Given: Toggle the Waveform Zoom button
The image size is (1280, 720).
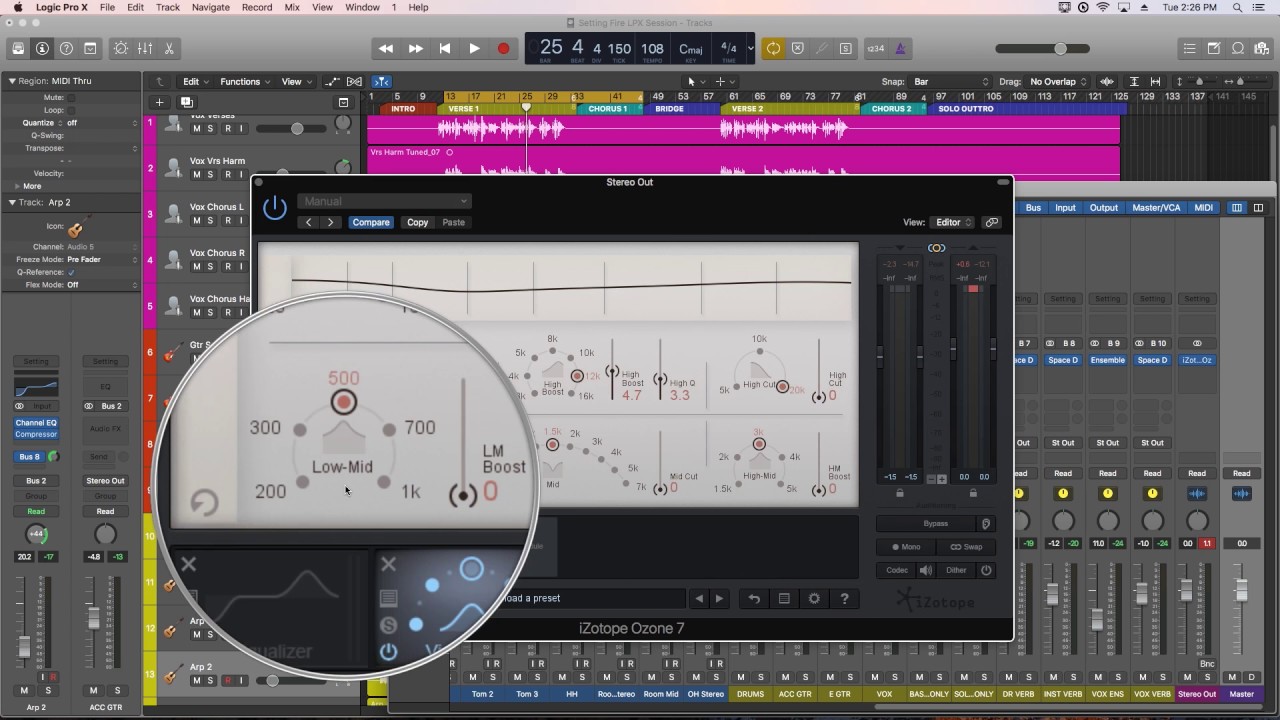Looking at the screenshot, I should 1107,82.
